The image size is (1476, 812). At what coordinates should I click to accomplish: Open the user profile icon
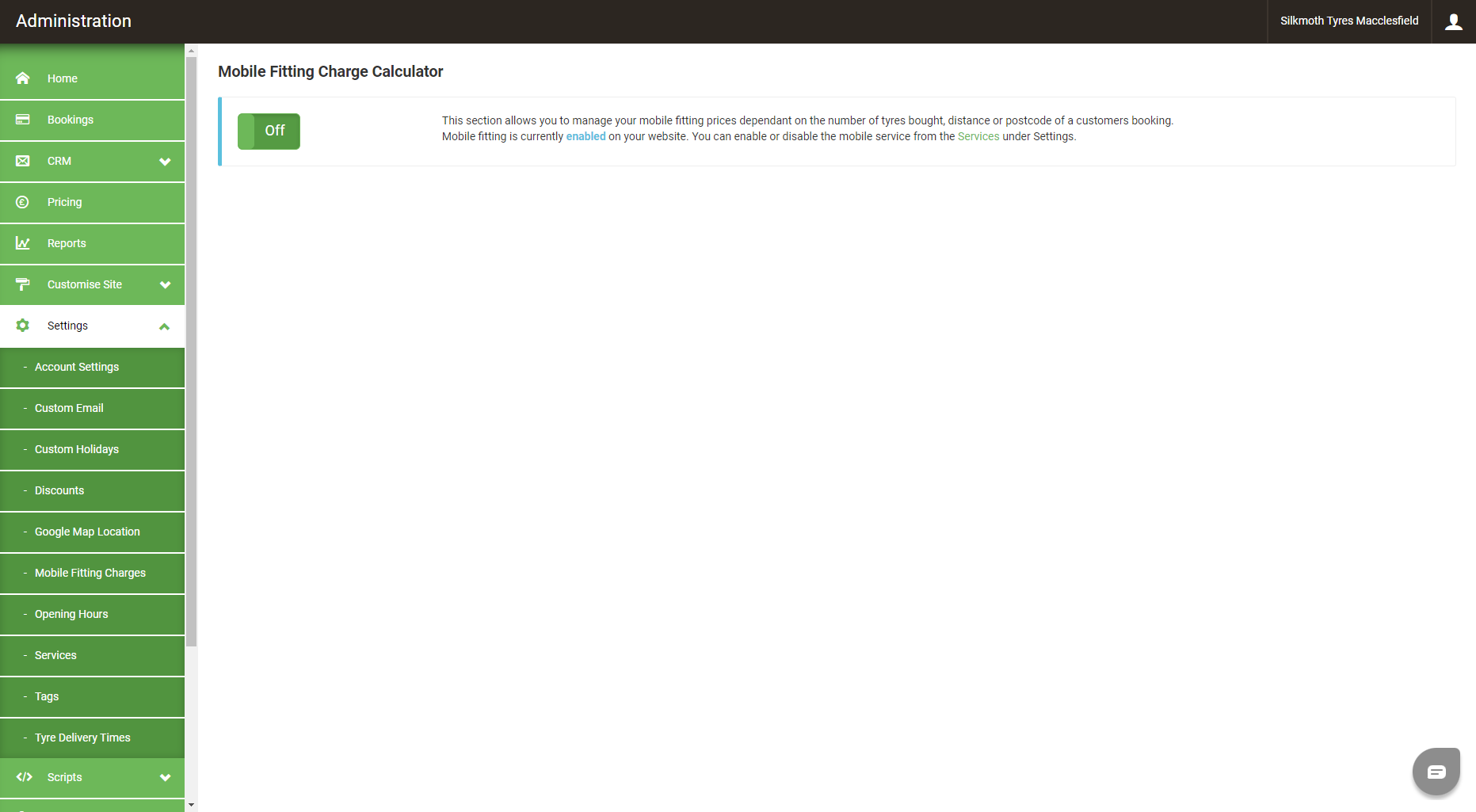pos(1453,21)
